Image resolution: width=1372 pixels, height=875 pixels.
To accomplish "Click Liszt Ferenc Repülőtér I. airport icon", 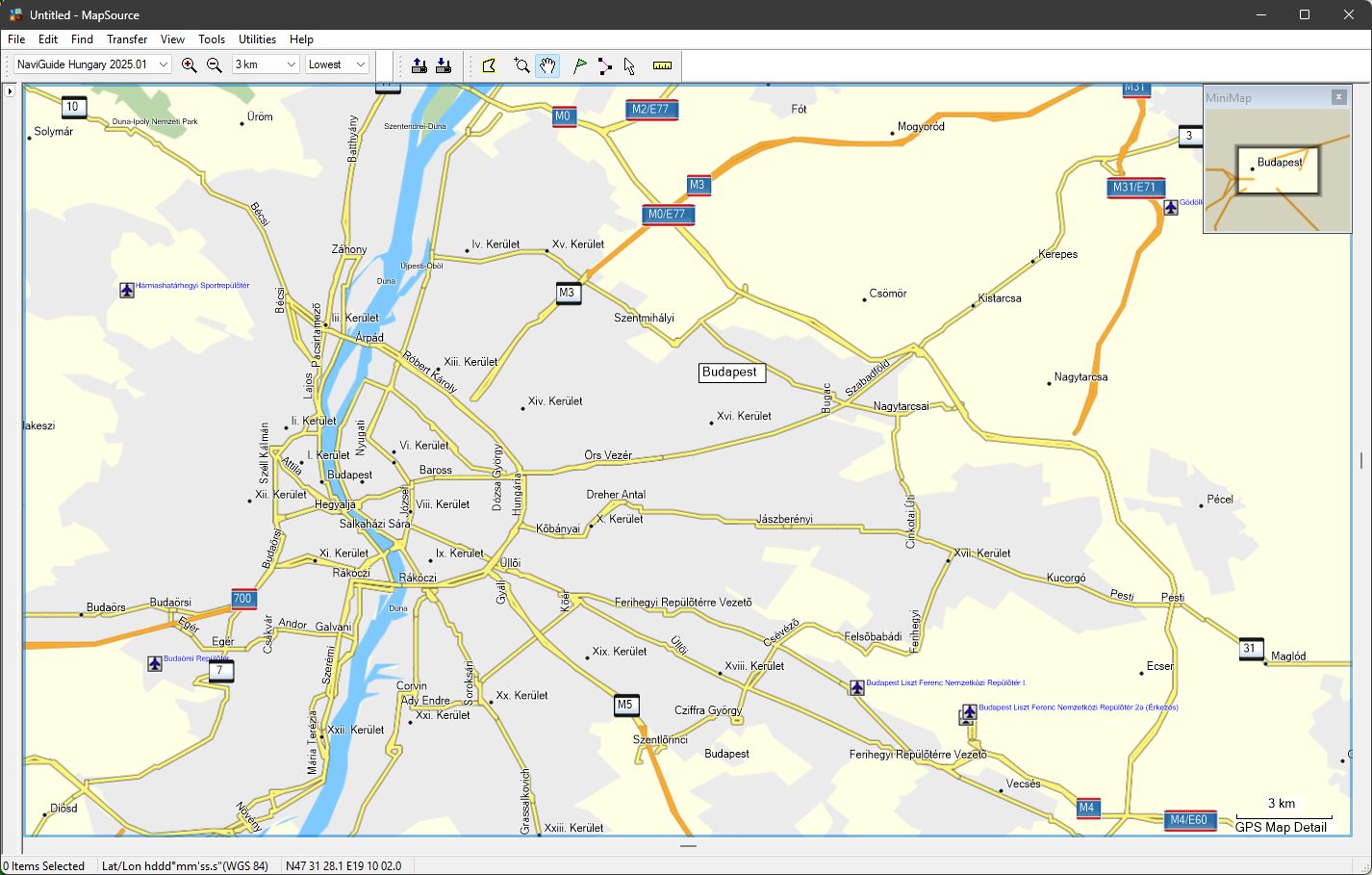I will 856,687.
